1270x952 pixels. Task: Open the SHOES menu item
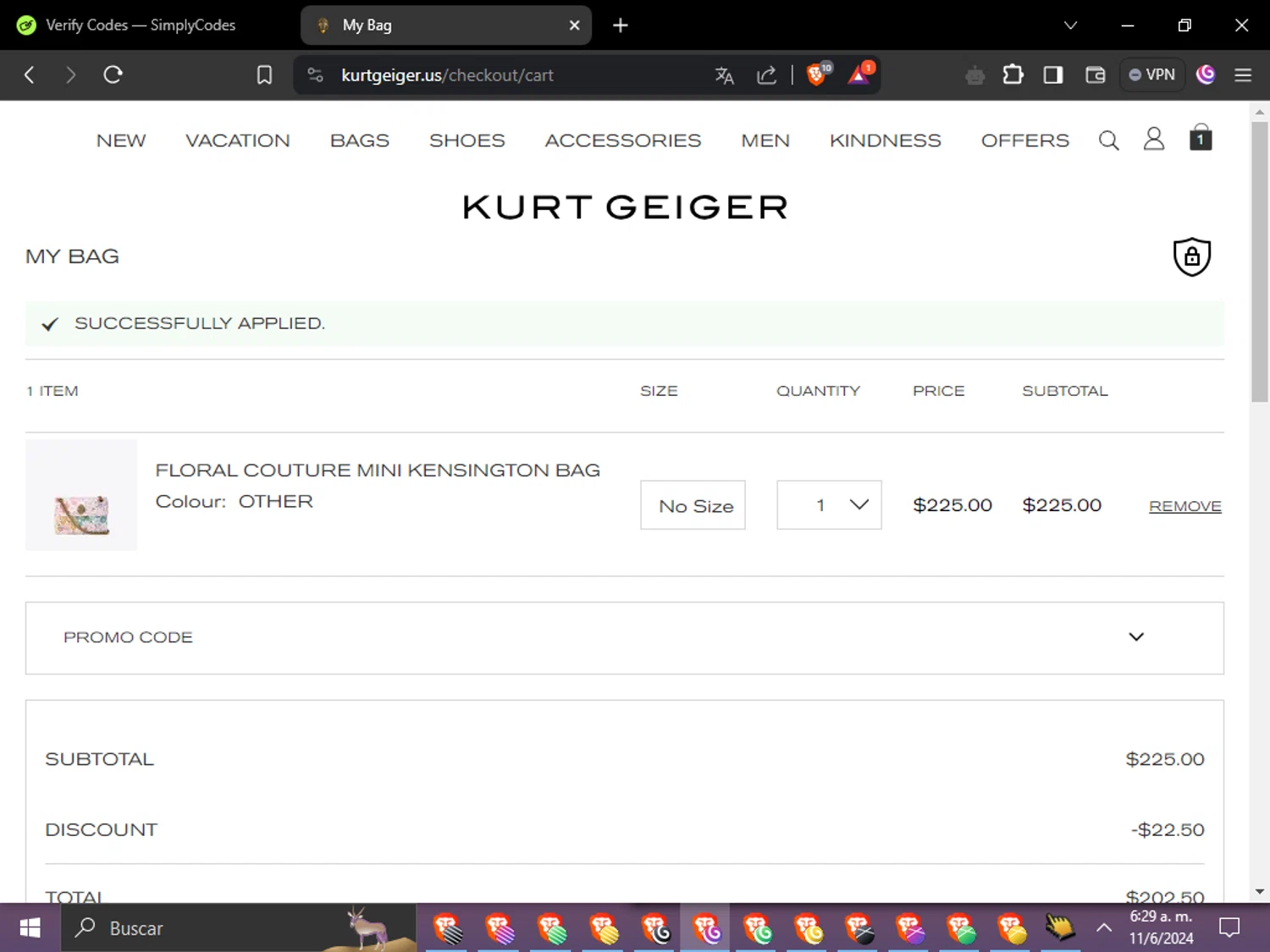467,140
